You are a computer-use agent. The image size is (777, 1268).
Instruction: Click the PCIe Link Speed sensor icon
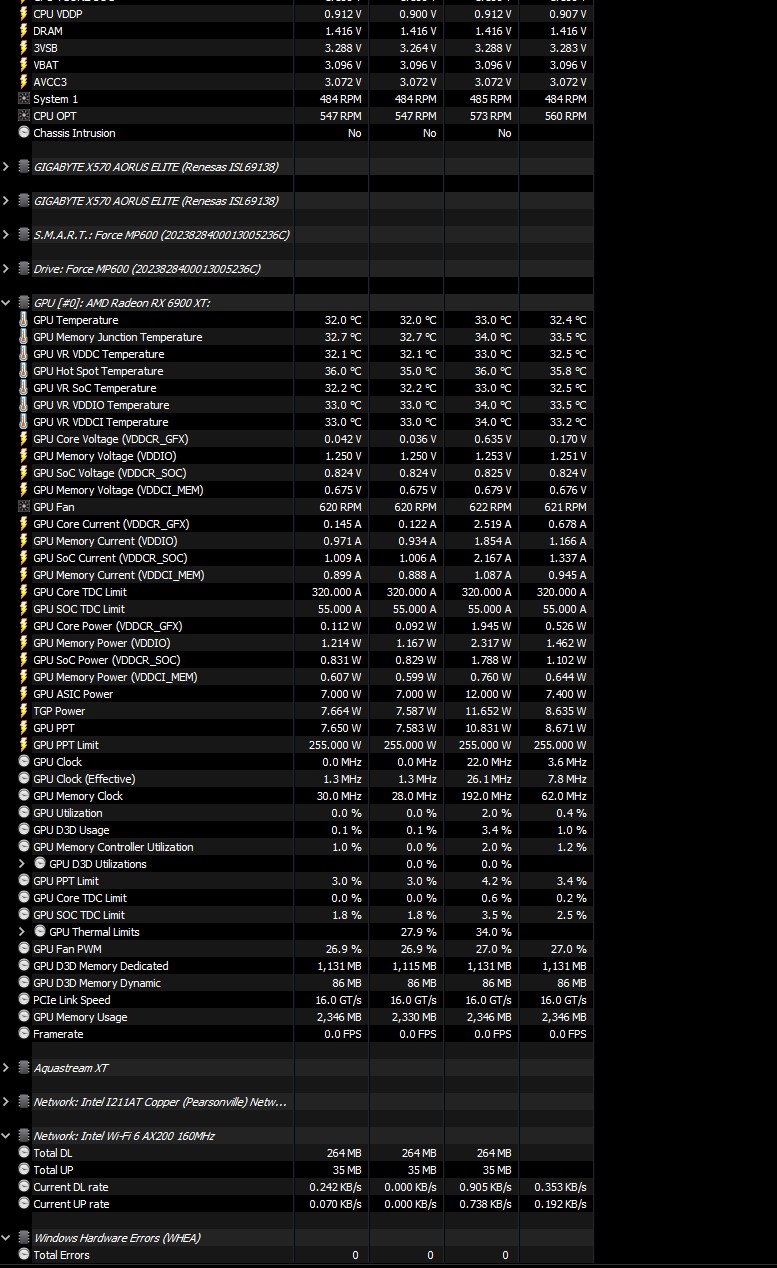point(24,1000)
